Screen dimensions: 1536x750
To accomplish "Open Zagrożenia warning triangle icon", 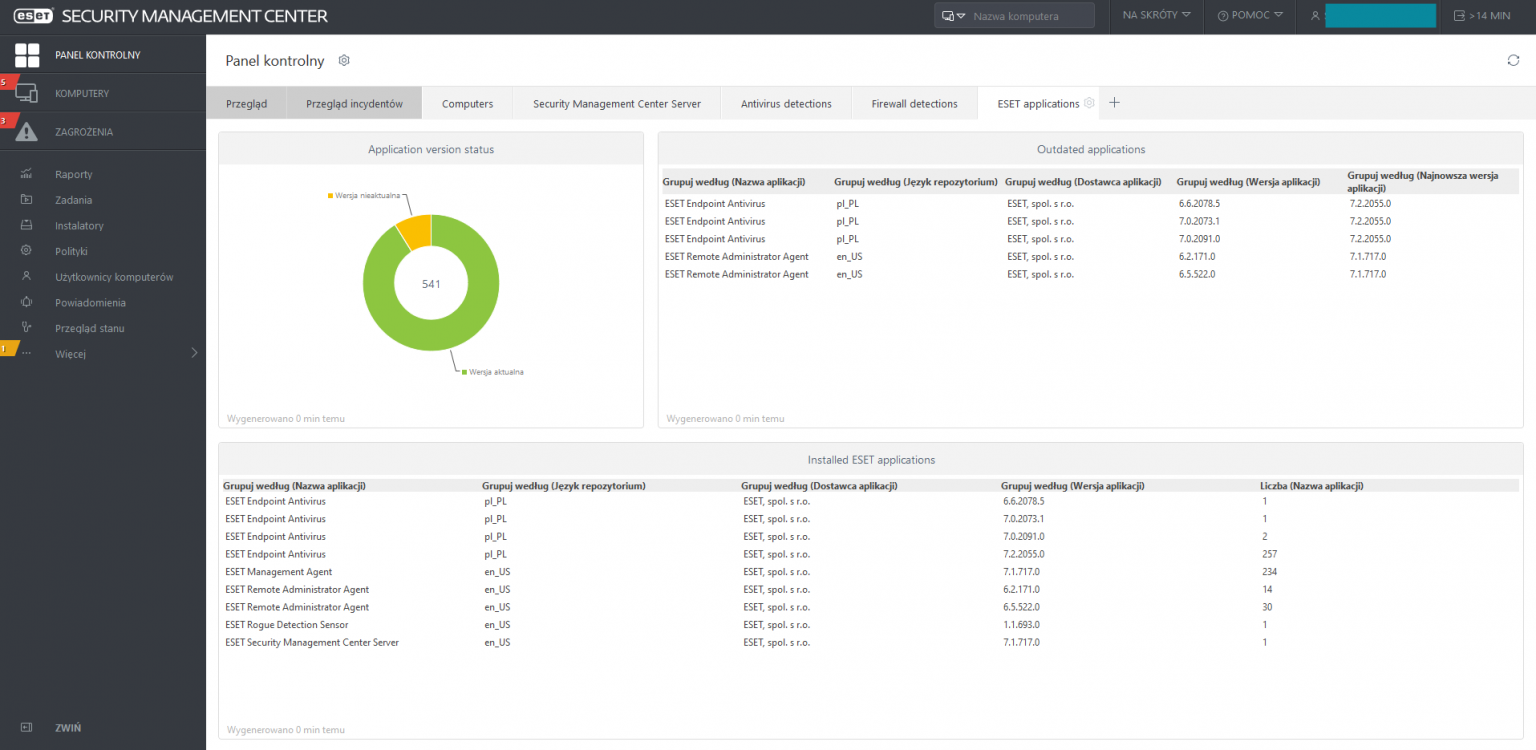I will (27, 132).
